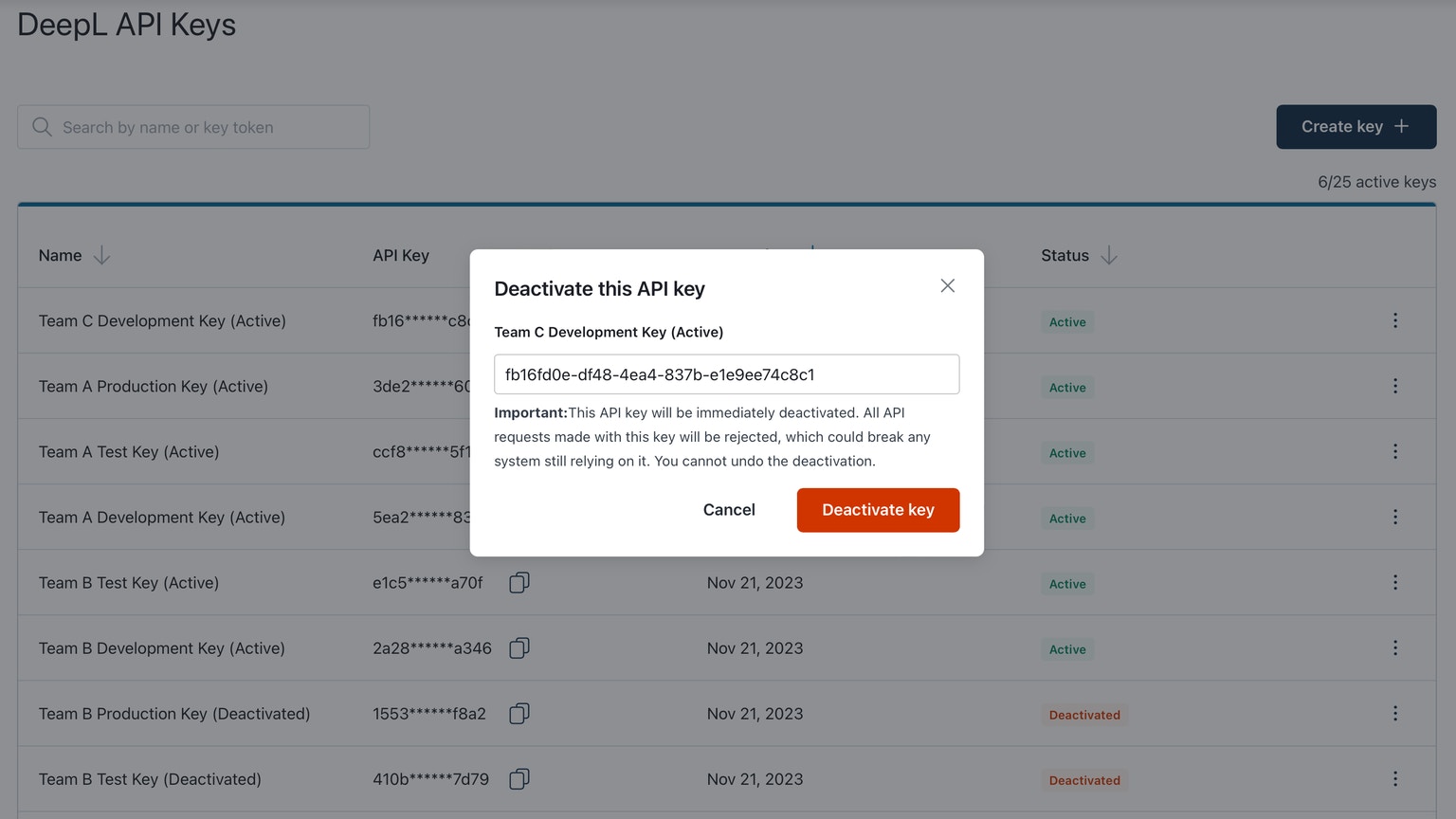Screen dimensions: 1456x819
Task: Copy the 410b deactivated key token
Action: pos(519,778)
